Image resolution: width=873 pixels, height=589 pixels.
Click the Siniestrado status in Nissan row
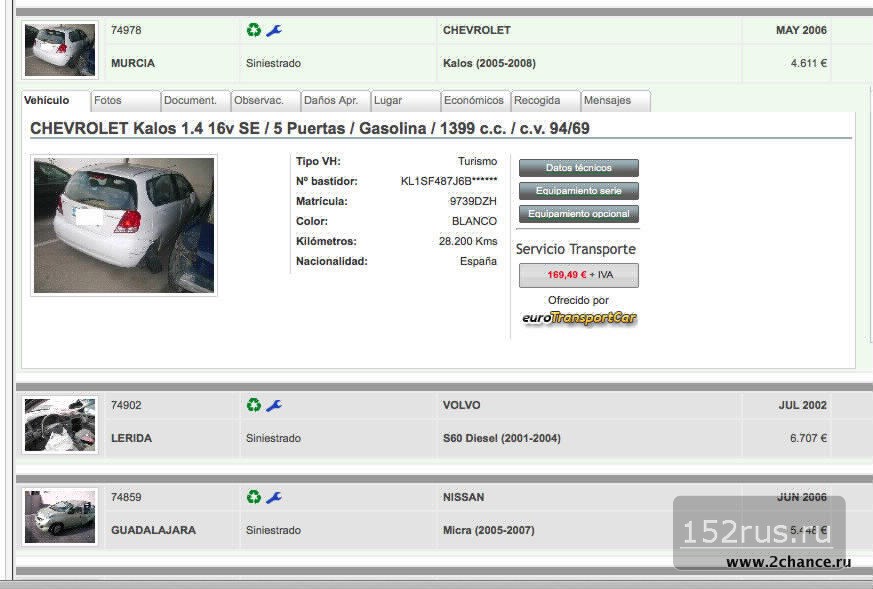point(273,530)
